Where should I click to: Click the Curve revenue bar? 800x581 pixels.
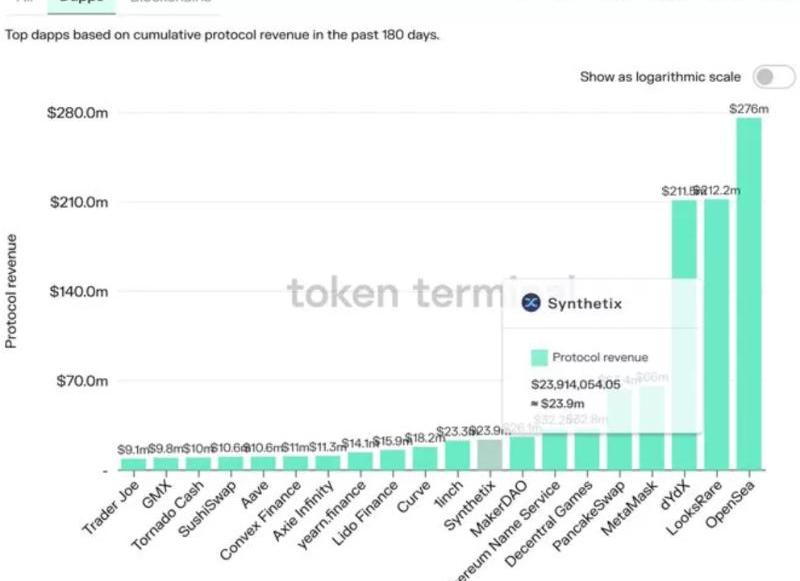pyautogui.click(x=425, y=458)
